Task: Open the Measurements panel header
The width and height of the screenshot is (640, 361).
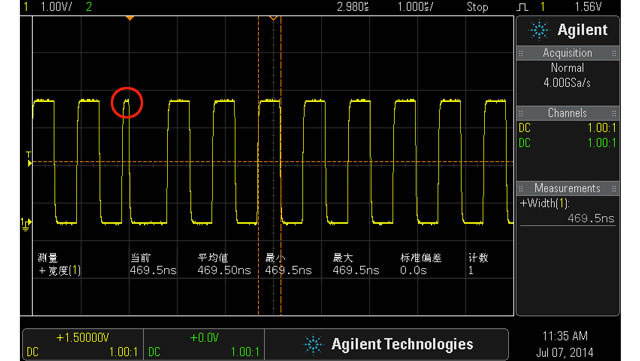Action: (567, 188)
